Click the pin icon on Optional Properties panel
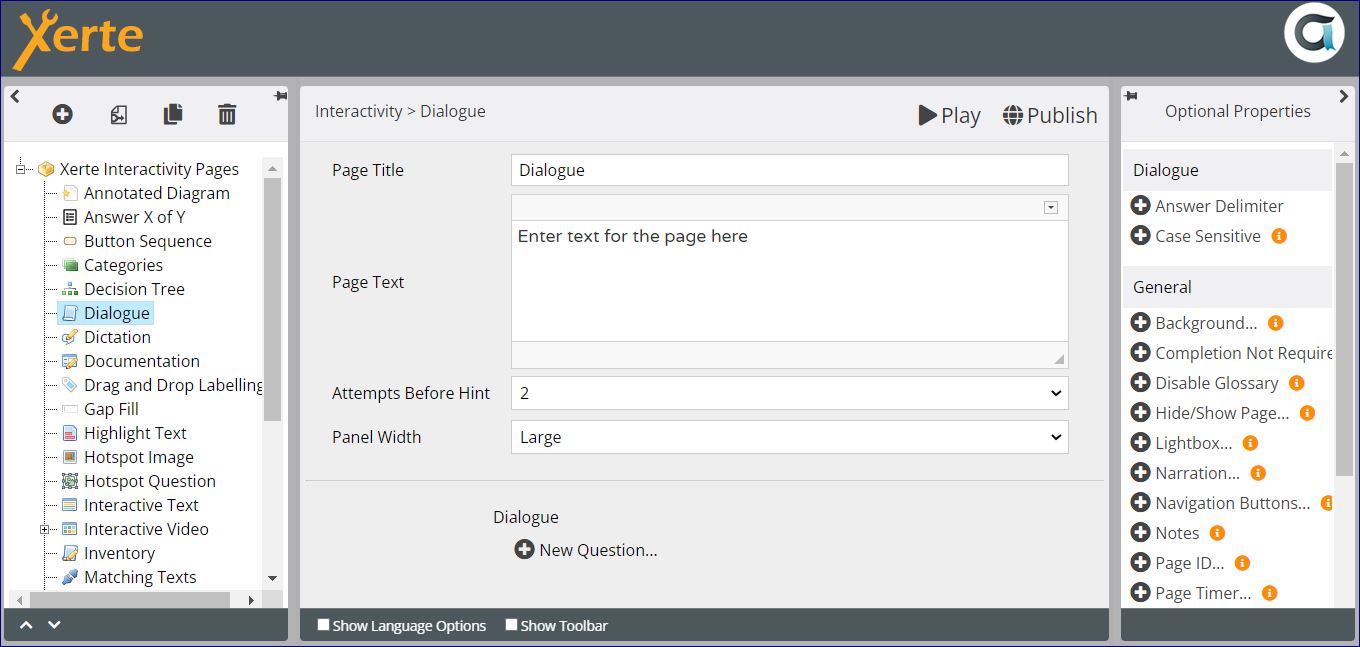Screen dimensions: 1360x647 pos(1131,96)
